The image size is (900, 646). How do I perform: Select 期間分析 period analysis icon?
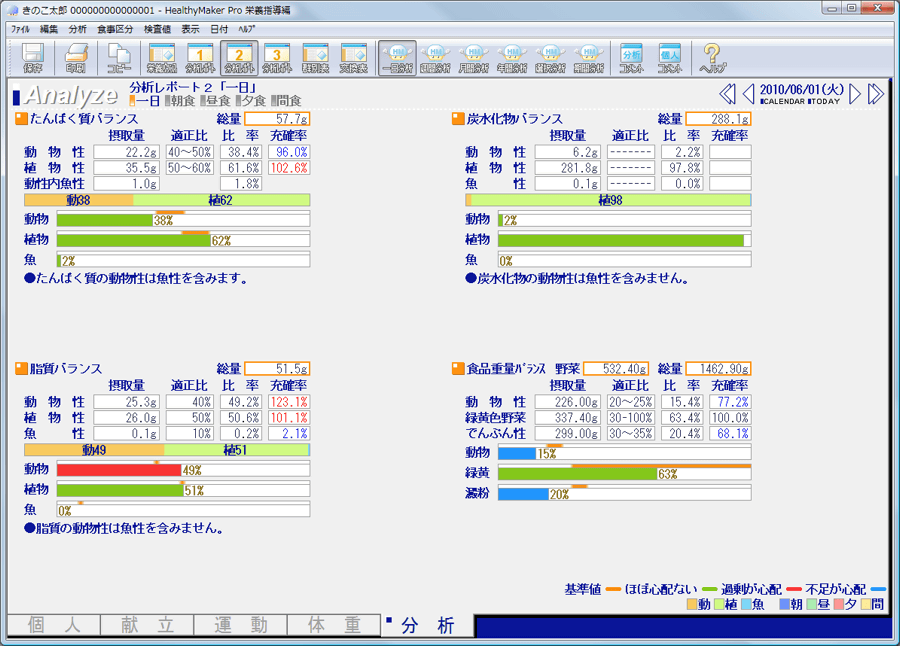coord(589,58)
